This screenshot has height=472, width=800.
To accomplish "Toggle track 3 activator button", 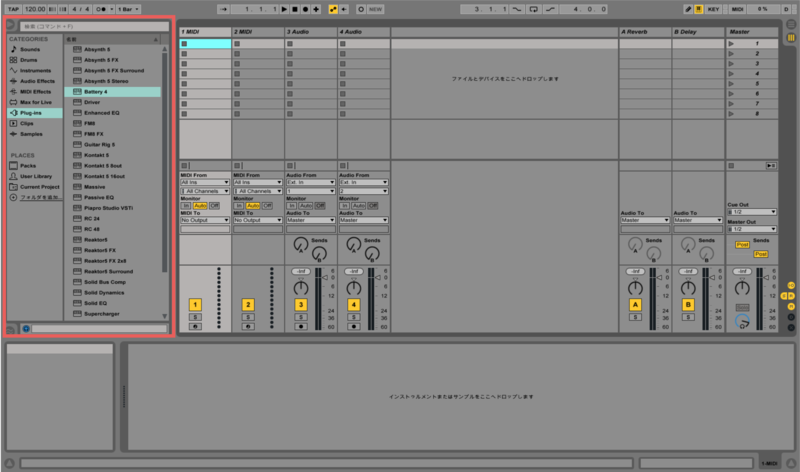I will coord(301,305).
